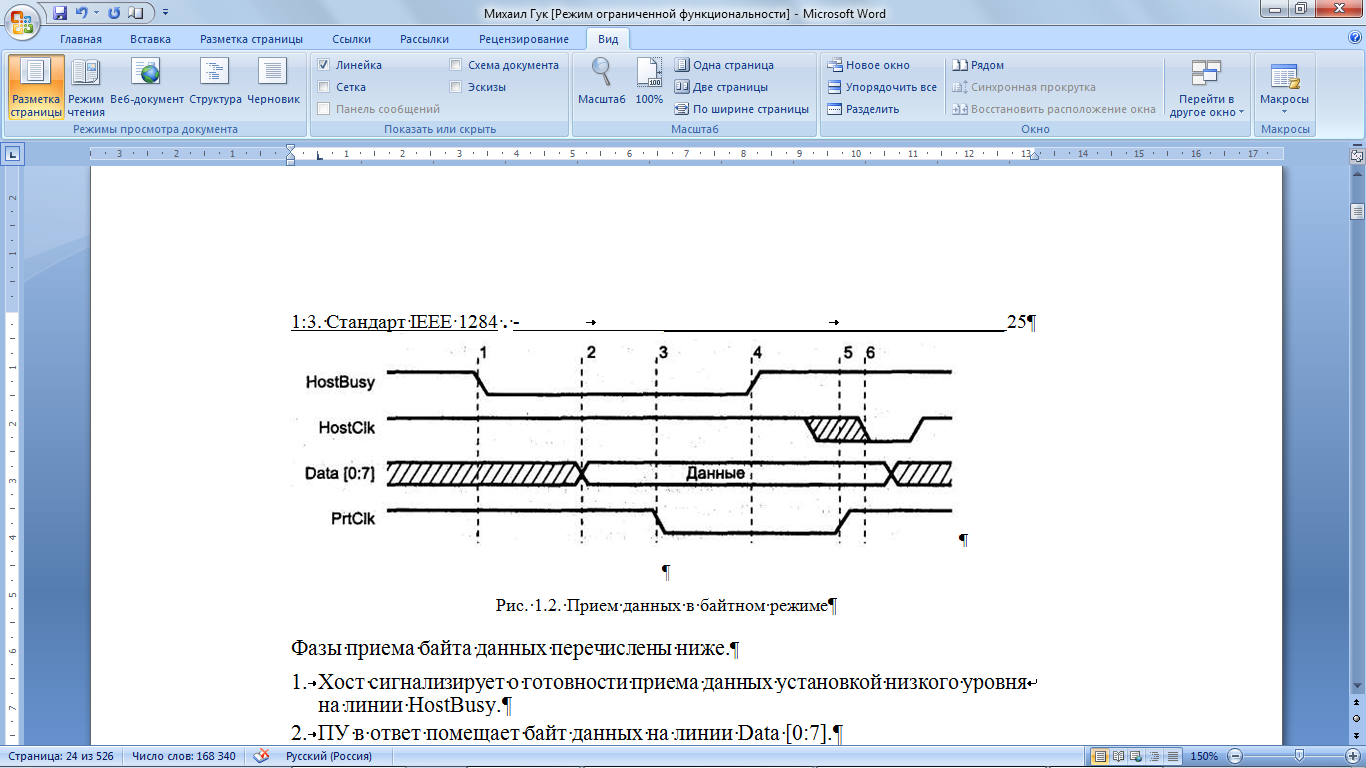Click Рядом side-by-side view
The image size is (1366, 768).
(978, 65)
